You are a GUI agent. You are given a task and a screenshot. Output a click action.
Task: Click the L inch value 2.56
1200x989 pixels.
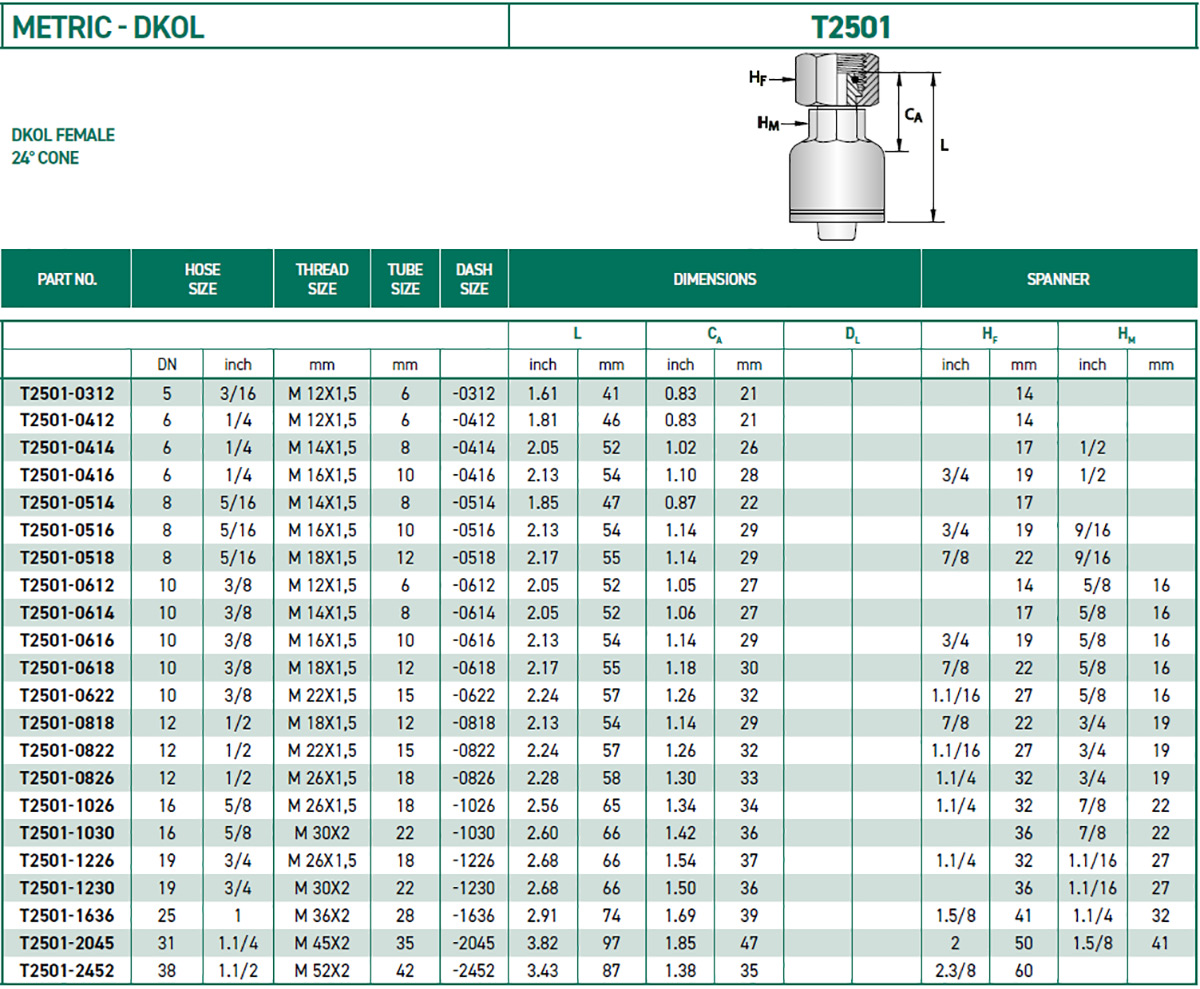click(x=542, y=806)
